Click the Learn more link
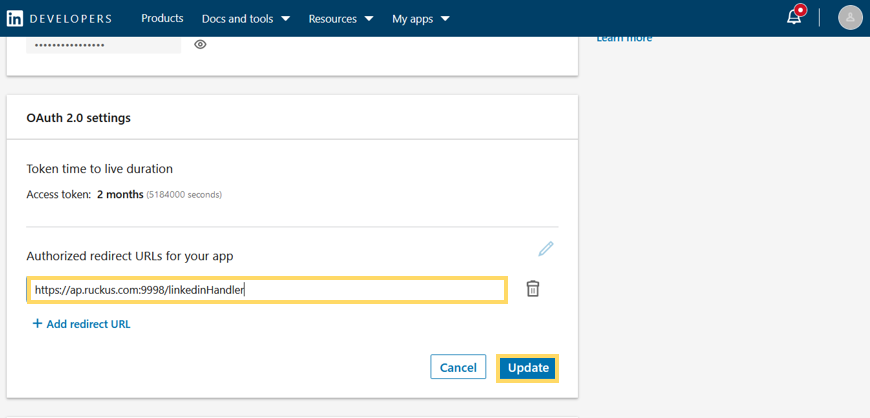Image resolution: width=870 pixels, height=418 pixels. click(x=624, y=38)
